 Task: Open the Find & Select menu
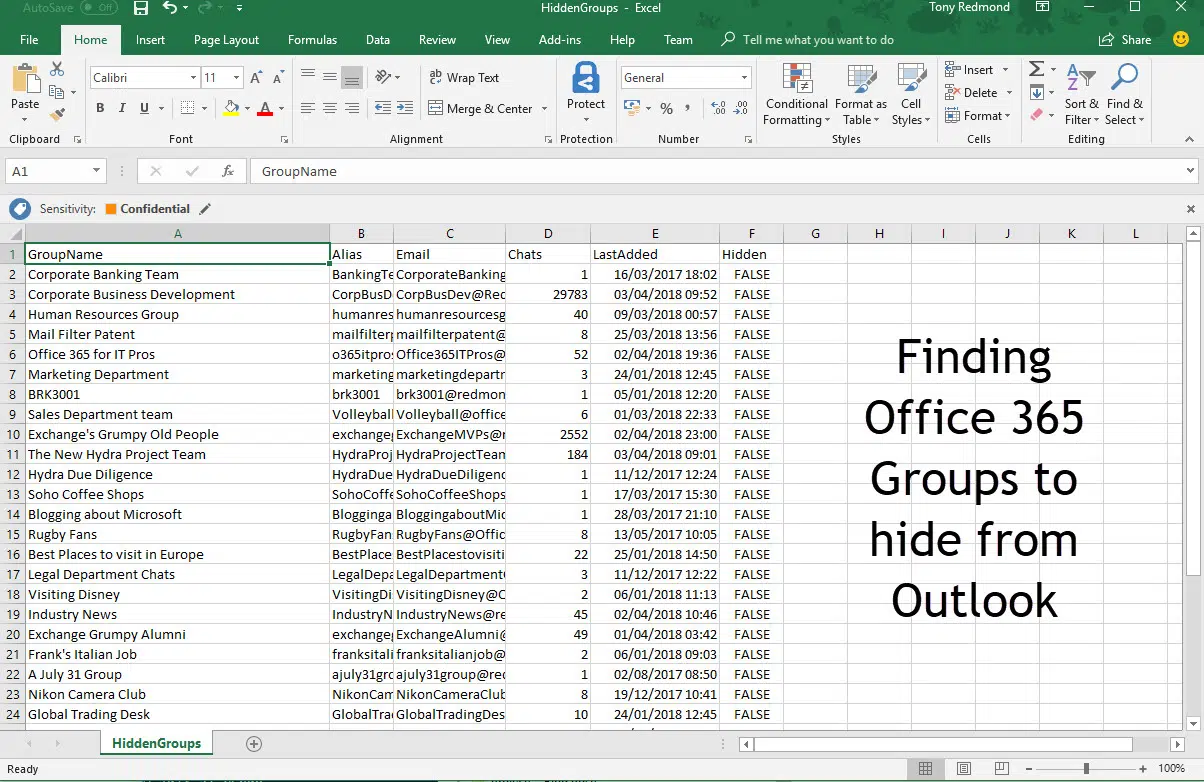(1125, 95)
